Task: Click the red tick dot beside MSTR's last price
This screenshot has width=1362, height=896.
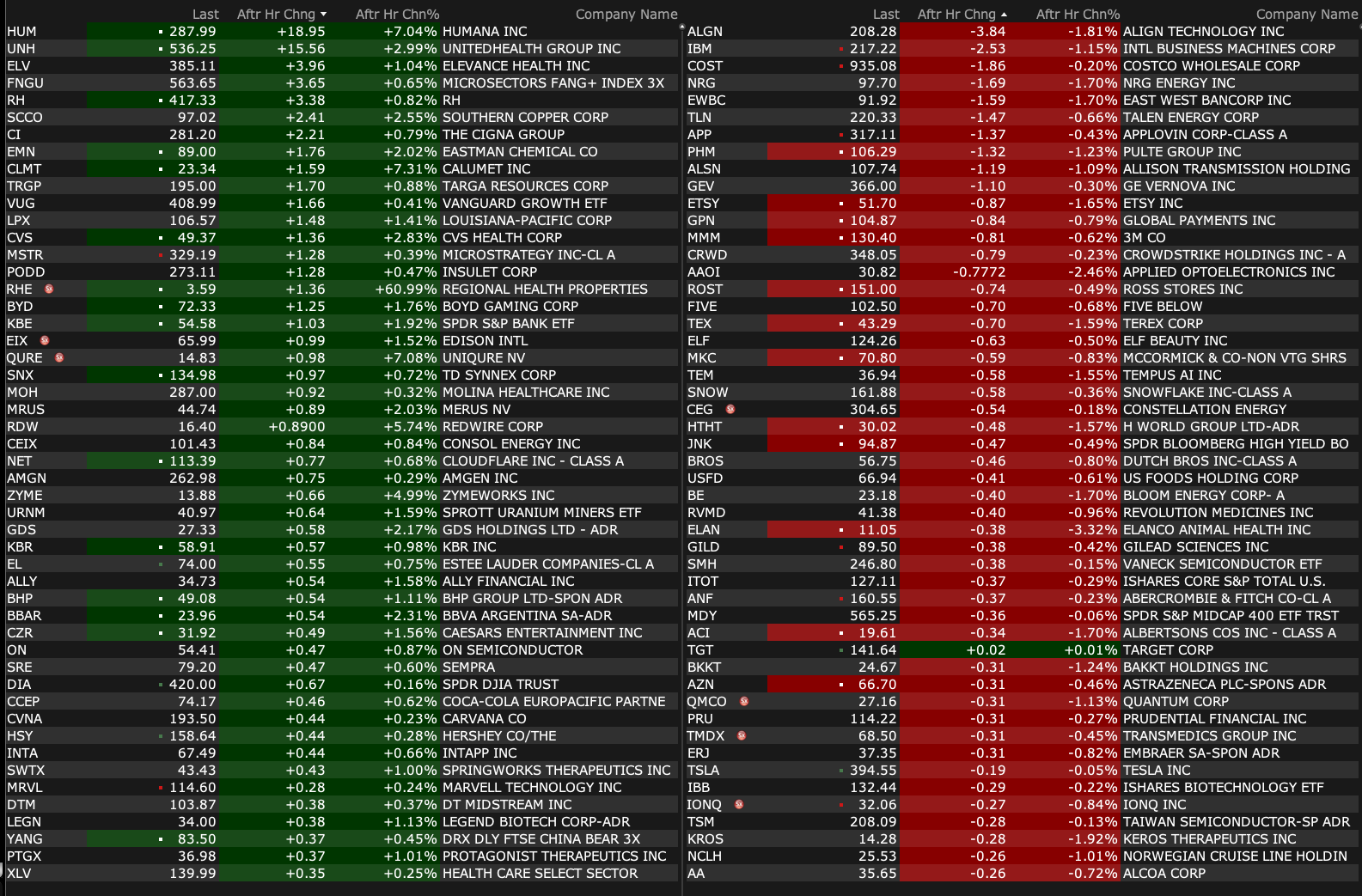Action: 161,255
